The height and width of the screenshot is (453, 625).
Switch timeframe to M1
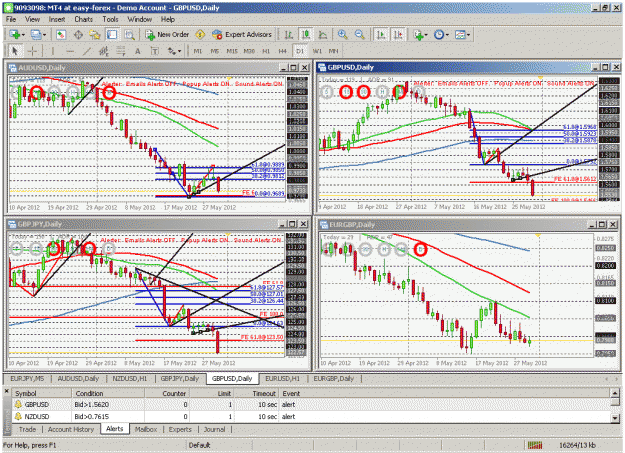[198, 51]
